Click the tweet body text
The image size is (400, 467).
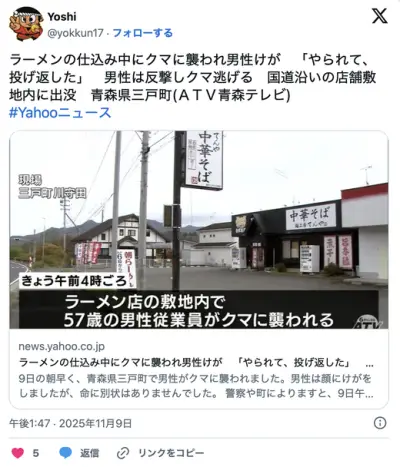click(193, 77)
